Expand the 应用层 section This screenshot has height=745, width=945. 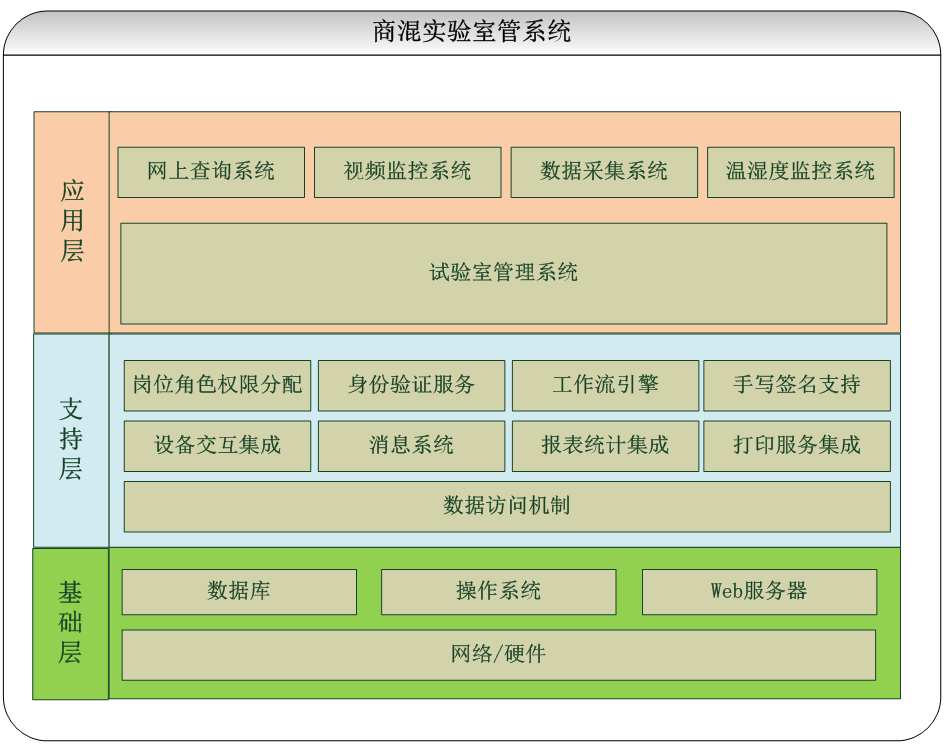[72, 222]
